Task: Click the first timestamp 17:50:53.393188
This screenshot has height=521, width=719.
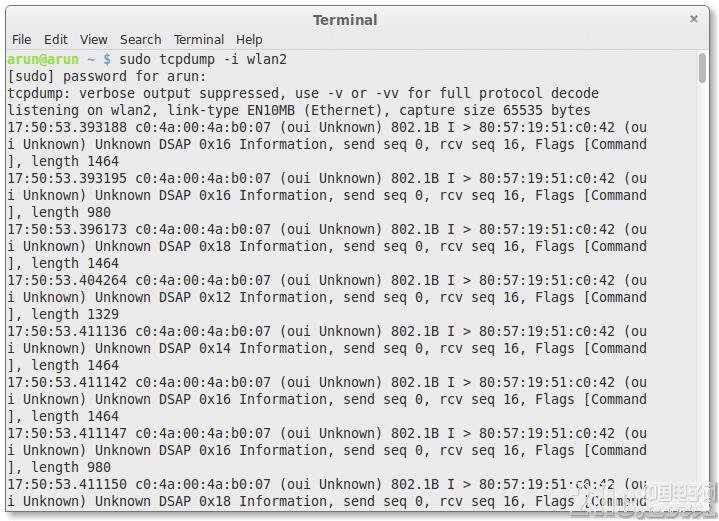Action: click(67, 127)
